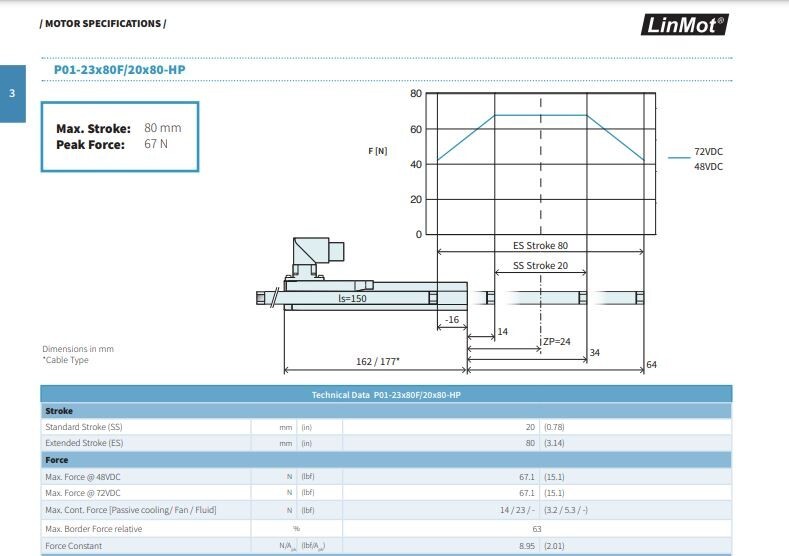Click the 72VDC legend entry
Screen dimensions: 789x556
[x=708, y=151]
